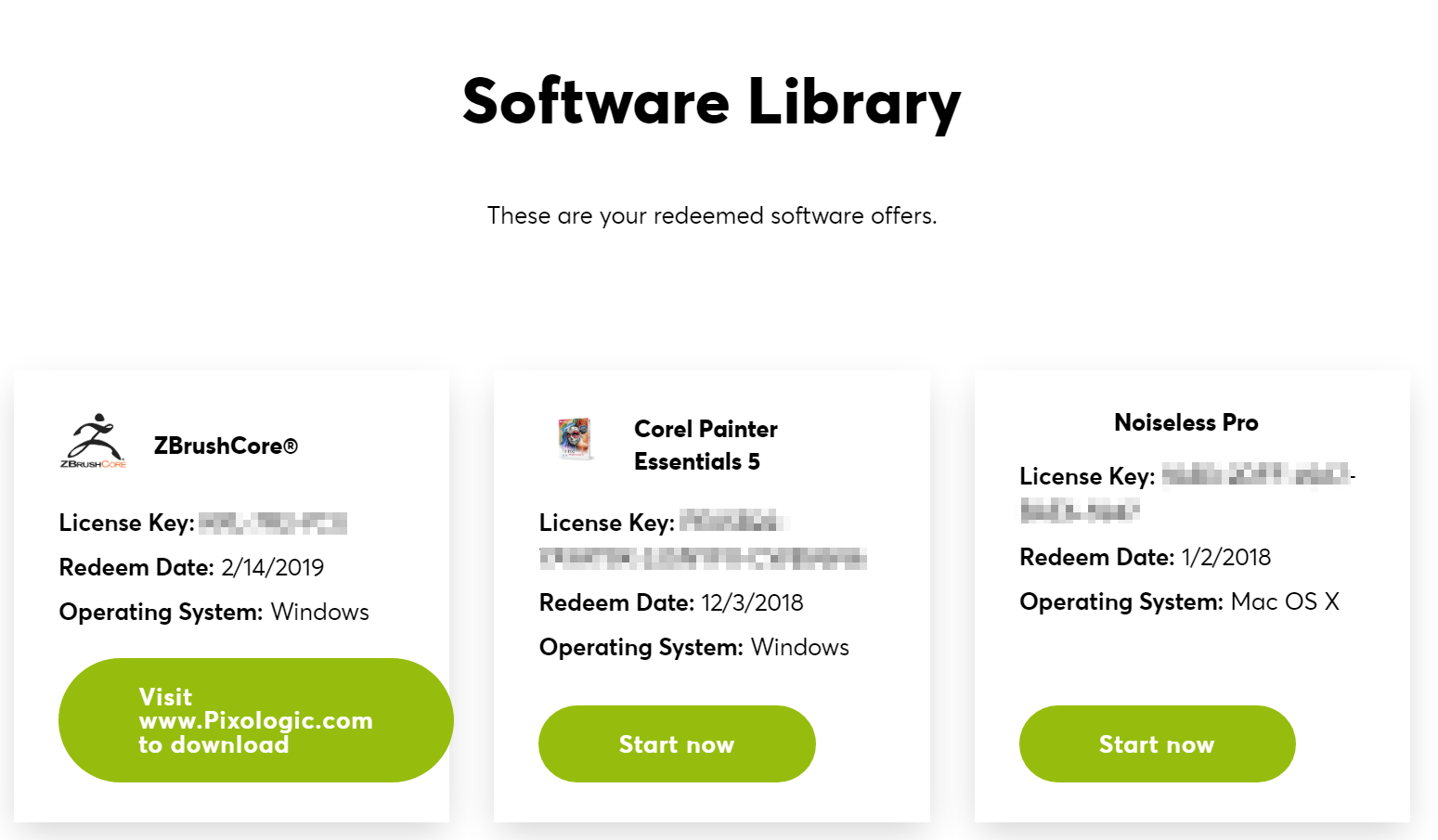
Task: Click the Corel Painter Essentials 5 box art icon
Action: pyautogui.click(x=575, y=437)
